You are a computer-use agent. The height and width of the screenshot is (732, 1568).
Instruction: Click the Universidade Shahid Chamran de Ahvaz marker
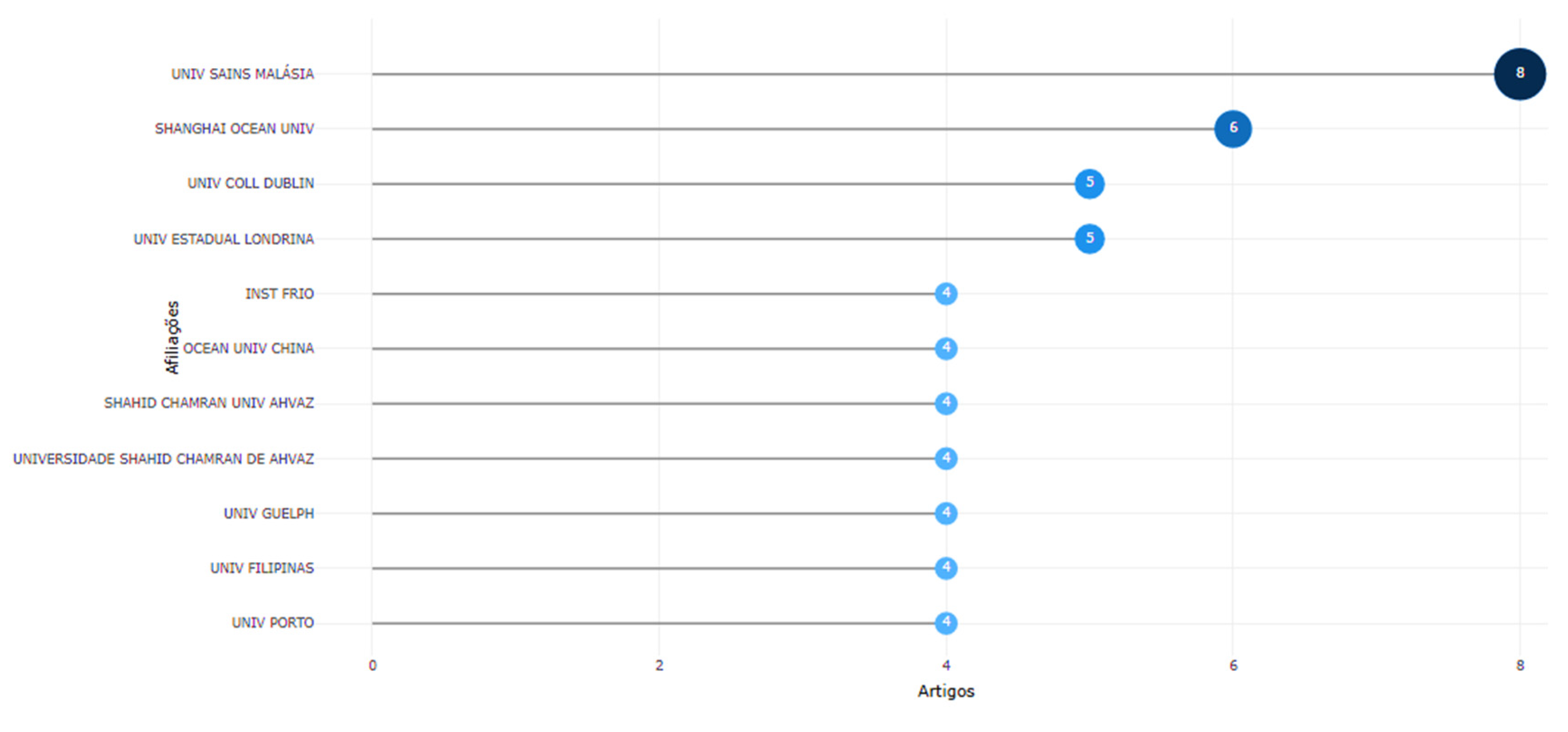tap(946, 459)
